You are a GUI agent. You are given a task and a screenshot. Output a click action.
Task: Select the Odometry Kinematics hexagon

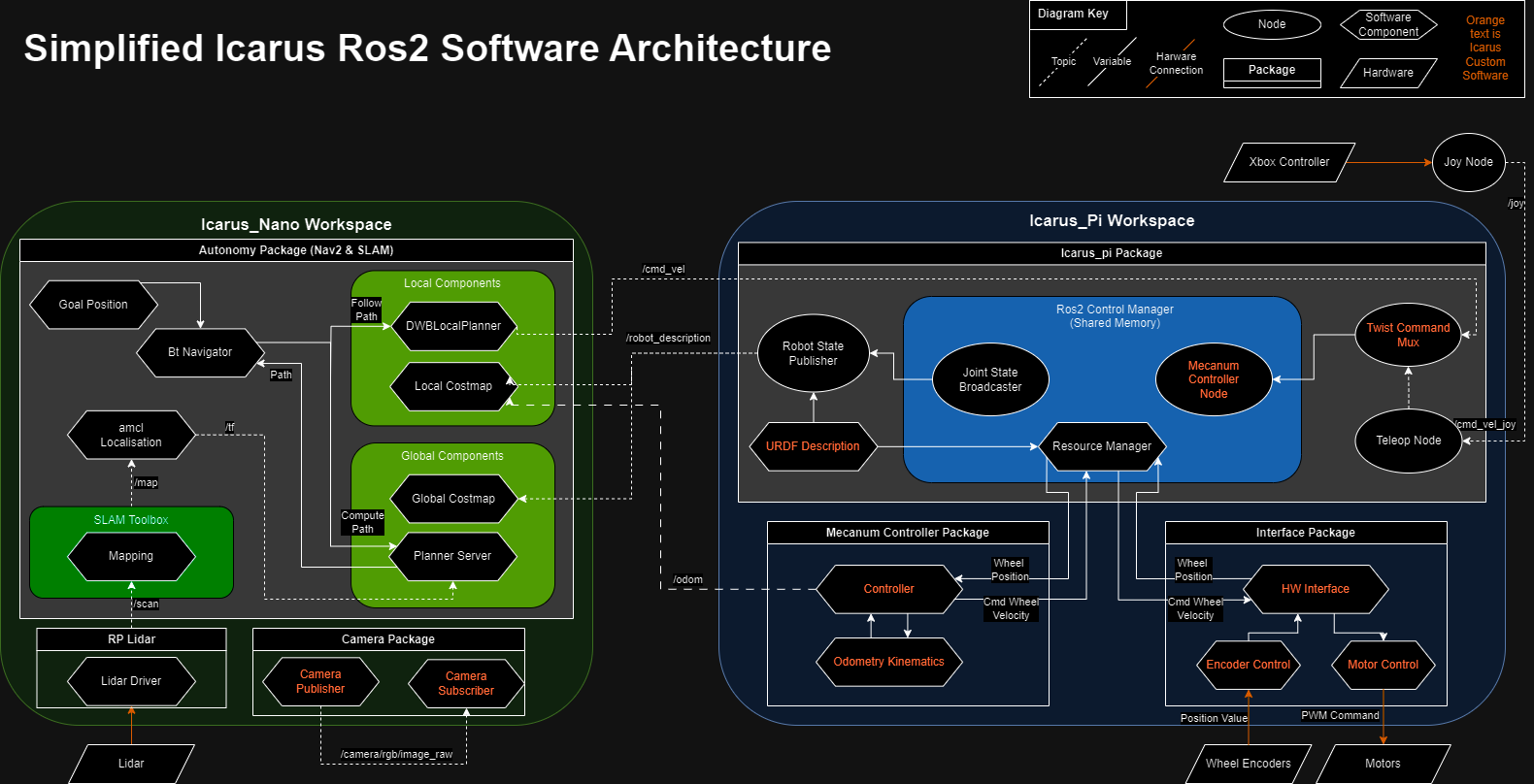(x=888, y=662)
